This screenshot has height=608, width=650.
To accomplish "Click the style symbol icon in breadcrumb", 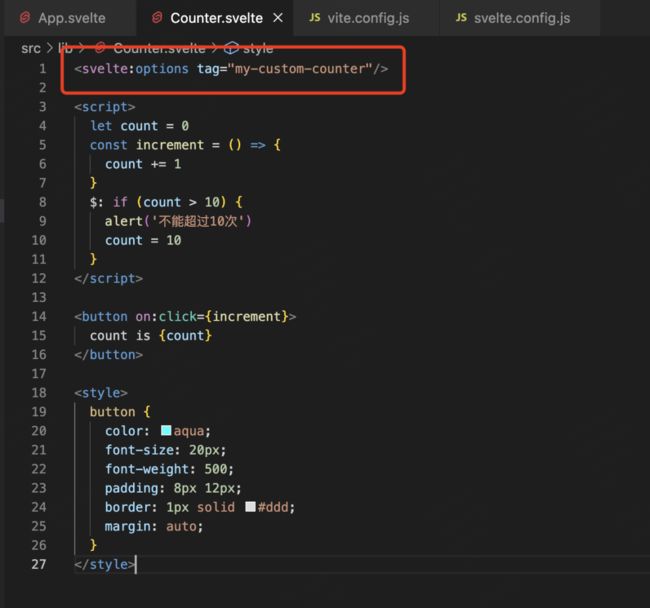I will [231, 48].
